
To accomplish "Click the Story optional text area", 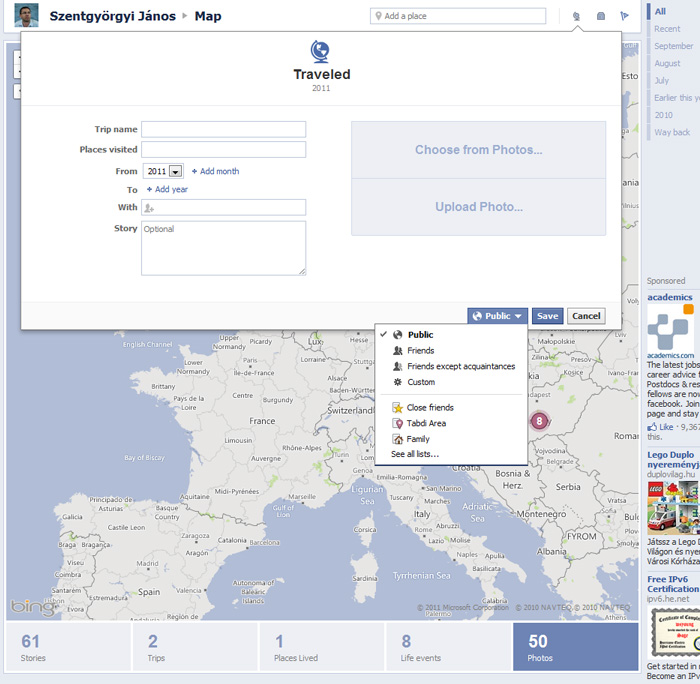I will (x=223, y=248).
